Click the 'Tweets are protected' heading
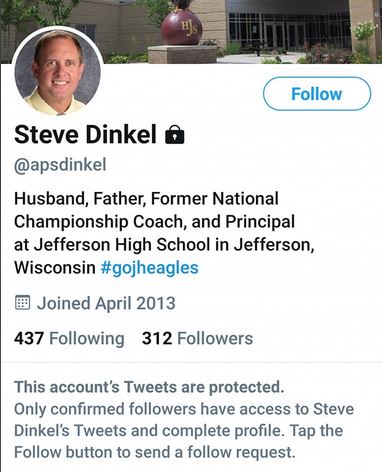 coord(149,387)
